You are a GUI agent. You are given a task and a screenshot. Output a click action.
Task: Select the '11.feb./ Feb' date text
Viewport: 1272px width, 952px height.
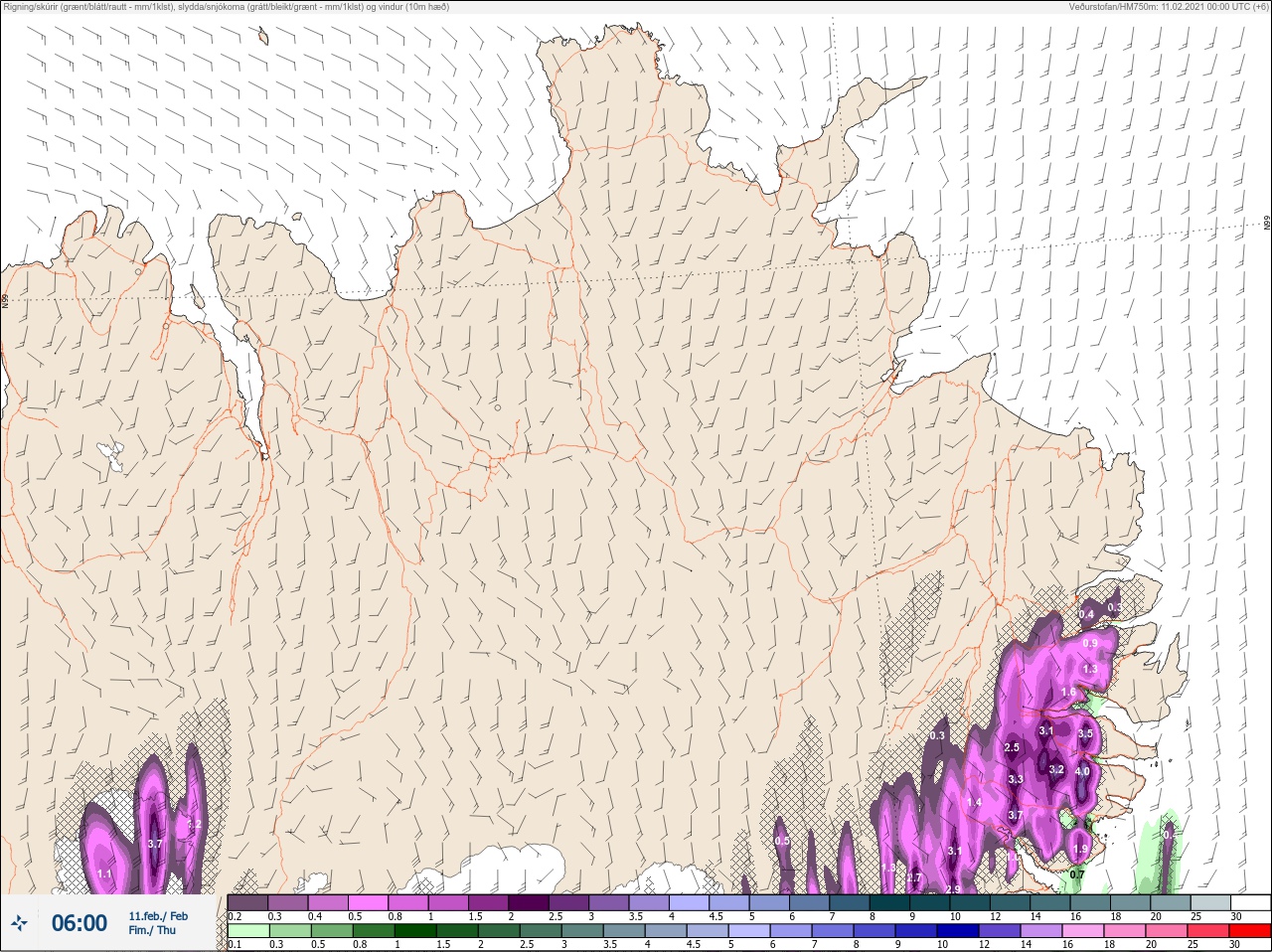pos(158,915)
